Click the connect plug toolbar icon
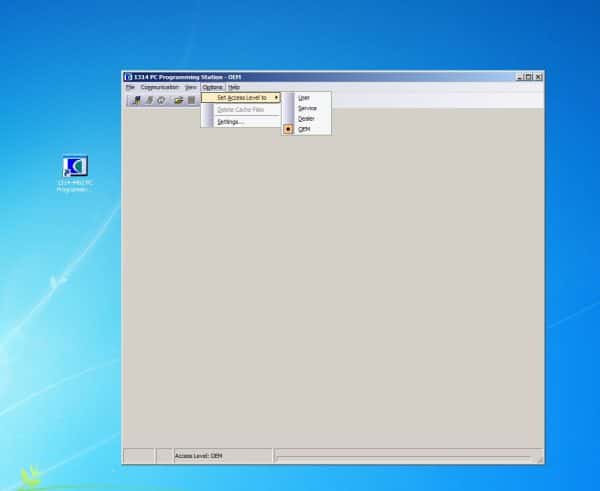Viewport: 600px width, 491px height. pyautogui.click(x=136, y=100)
